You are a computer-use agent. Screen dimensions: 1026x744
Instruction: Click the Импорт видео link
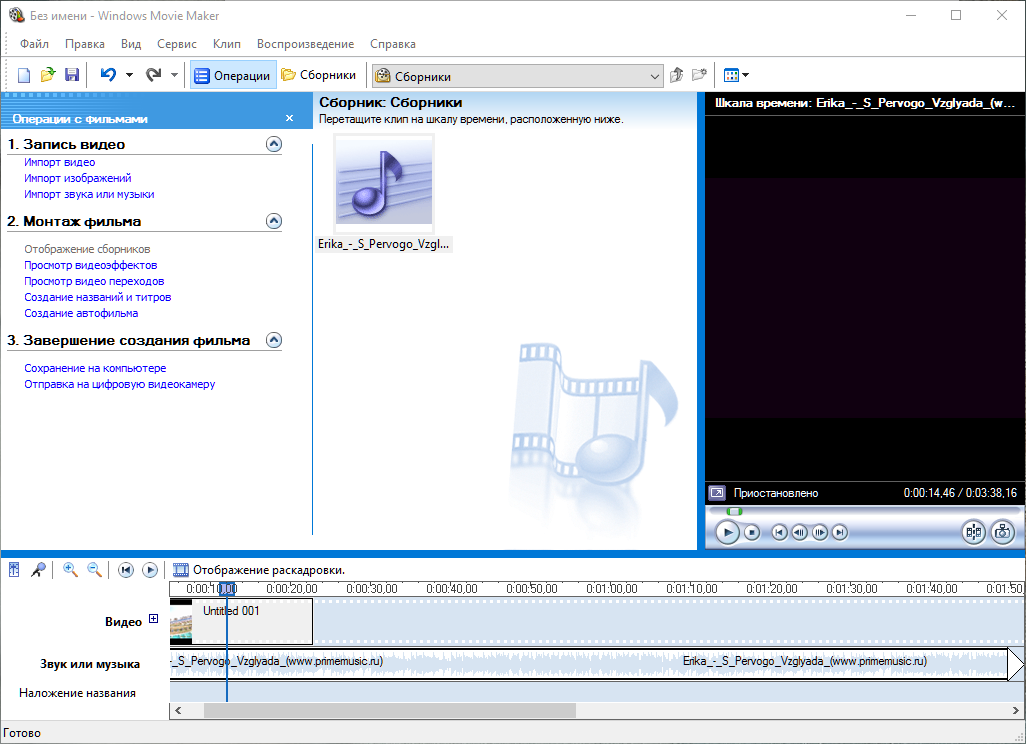(x=60, y=162)
